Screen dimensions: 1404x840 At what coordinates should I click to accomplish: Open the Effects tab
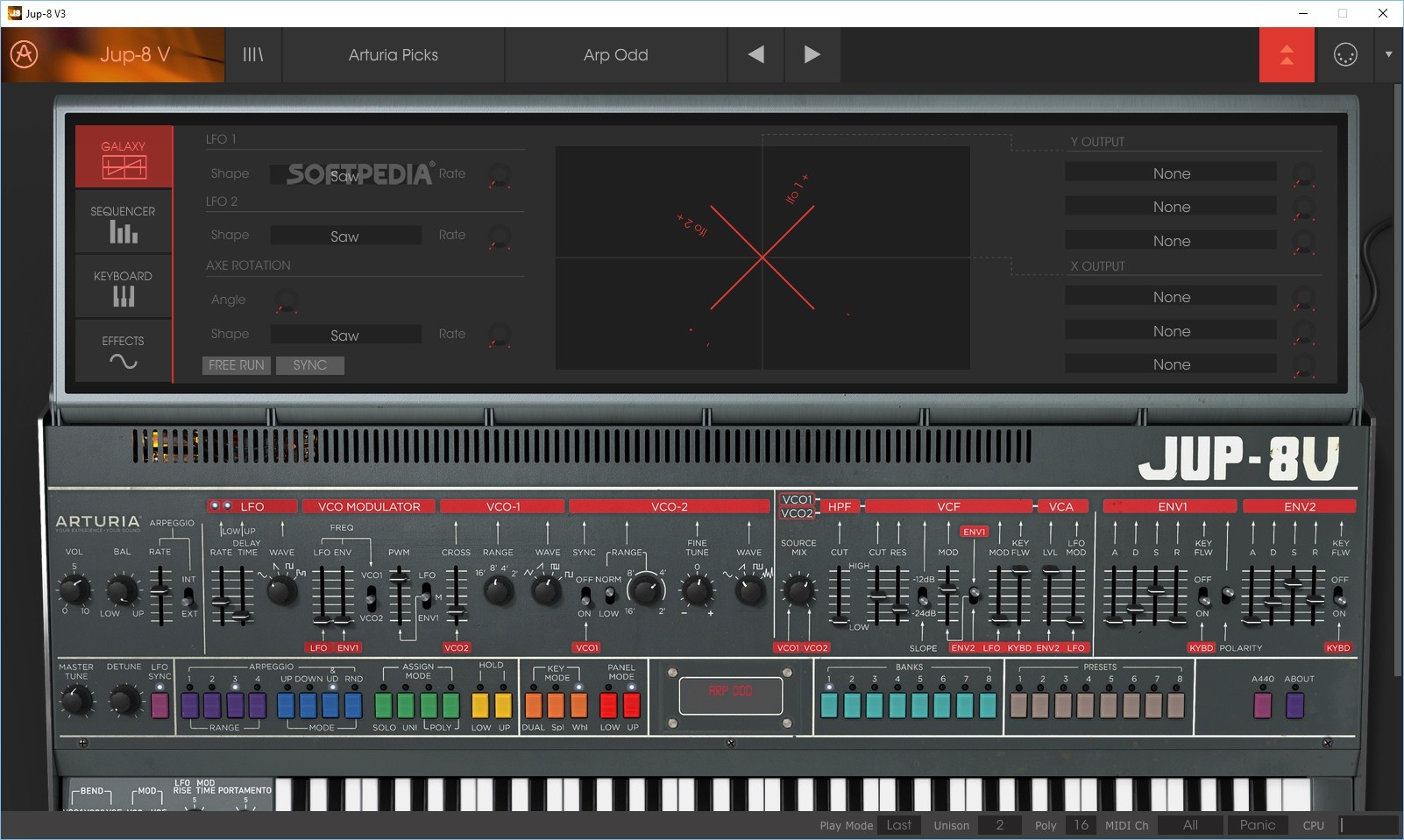(x=123, y=350)
